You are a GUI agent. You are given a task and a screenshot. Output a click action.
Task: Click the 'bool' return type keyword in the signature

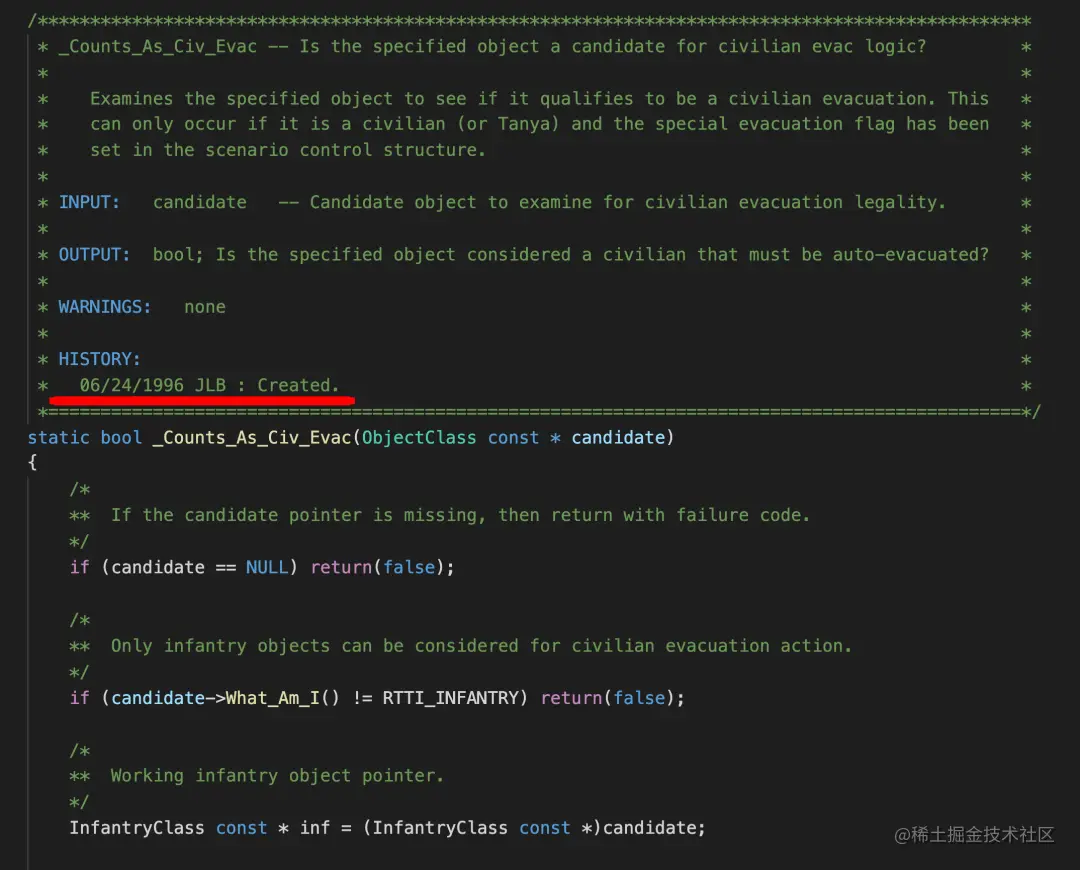121,438
